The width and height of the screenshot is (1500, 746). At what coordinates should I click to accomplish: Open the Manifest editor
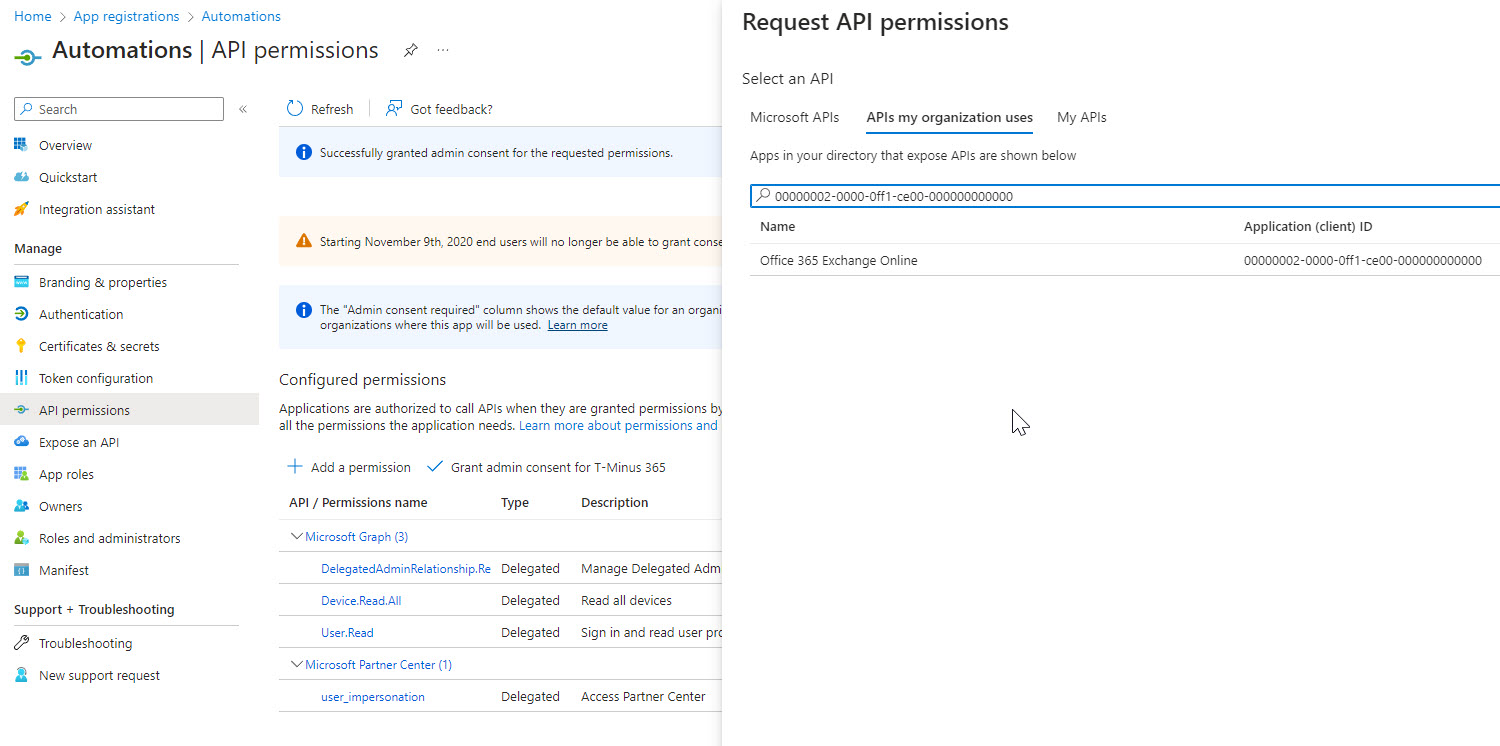(64, 570)
